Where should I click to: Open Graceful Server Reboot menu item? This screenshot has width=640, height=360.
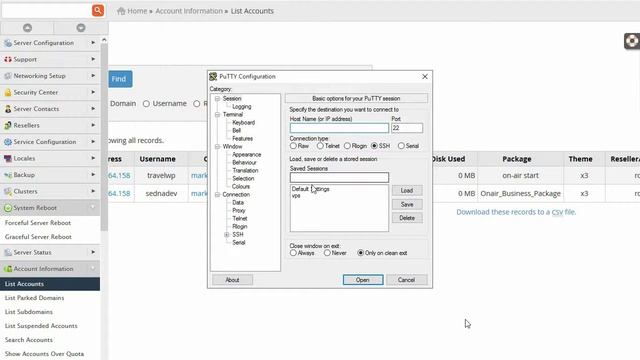[38, 237]
